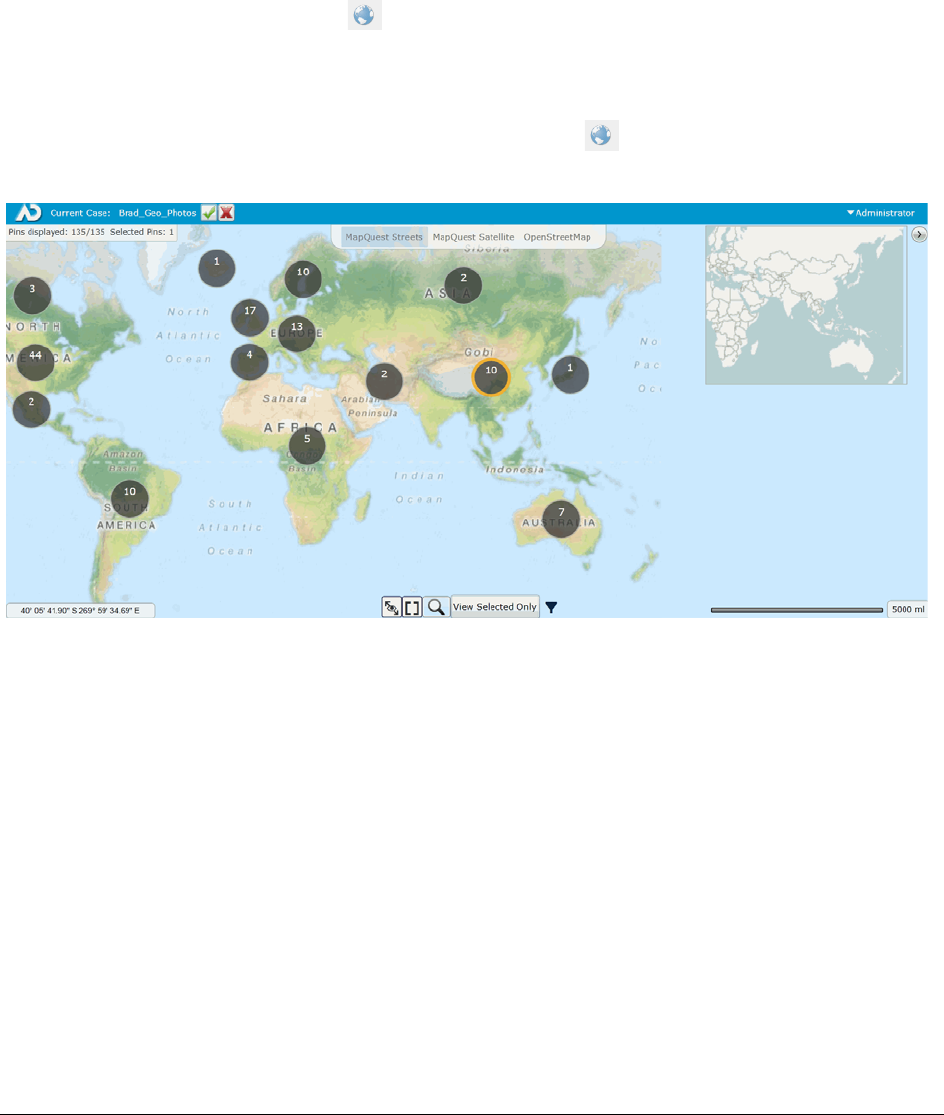This screenshot has width=944, height=1115.
Task: Click the magnifying glass search tool
Action: point(436,607)
